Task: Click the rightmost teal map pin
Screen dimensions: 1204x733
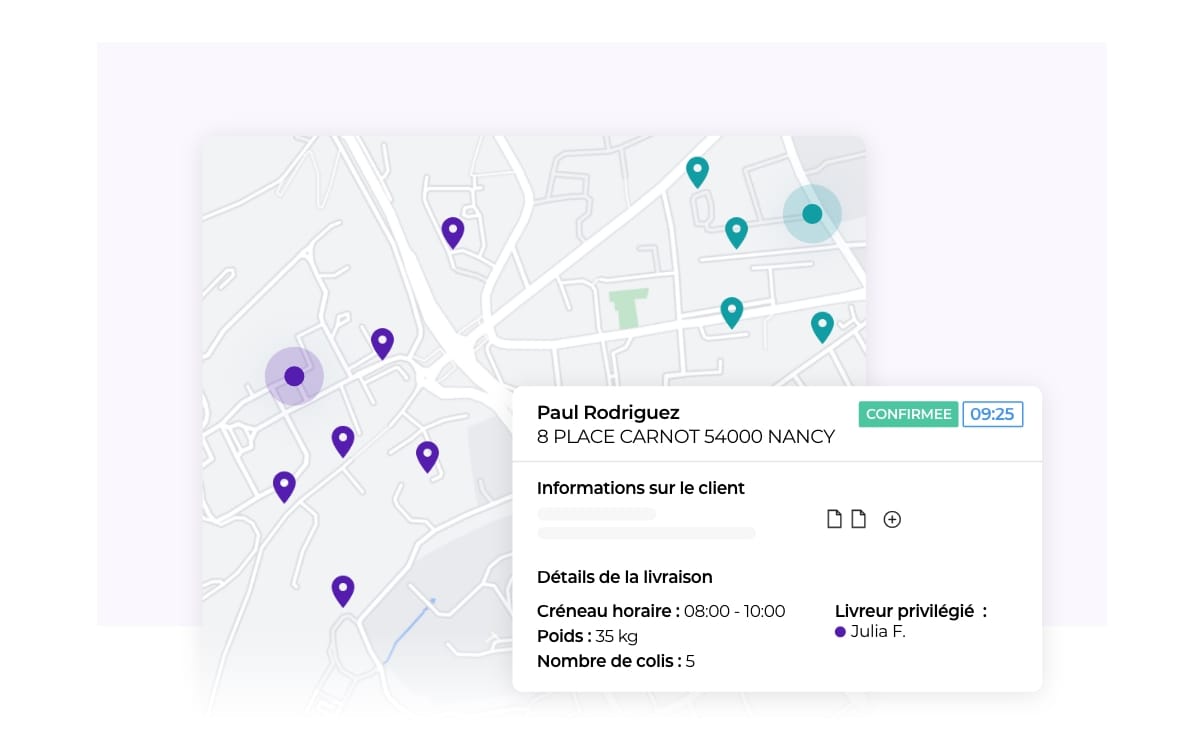Action: (822, 325)
